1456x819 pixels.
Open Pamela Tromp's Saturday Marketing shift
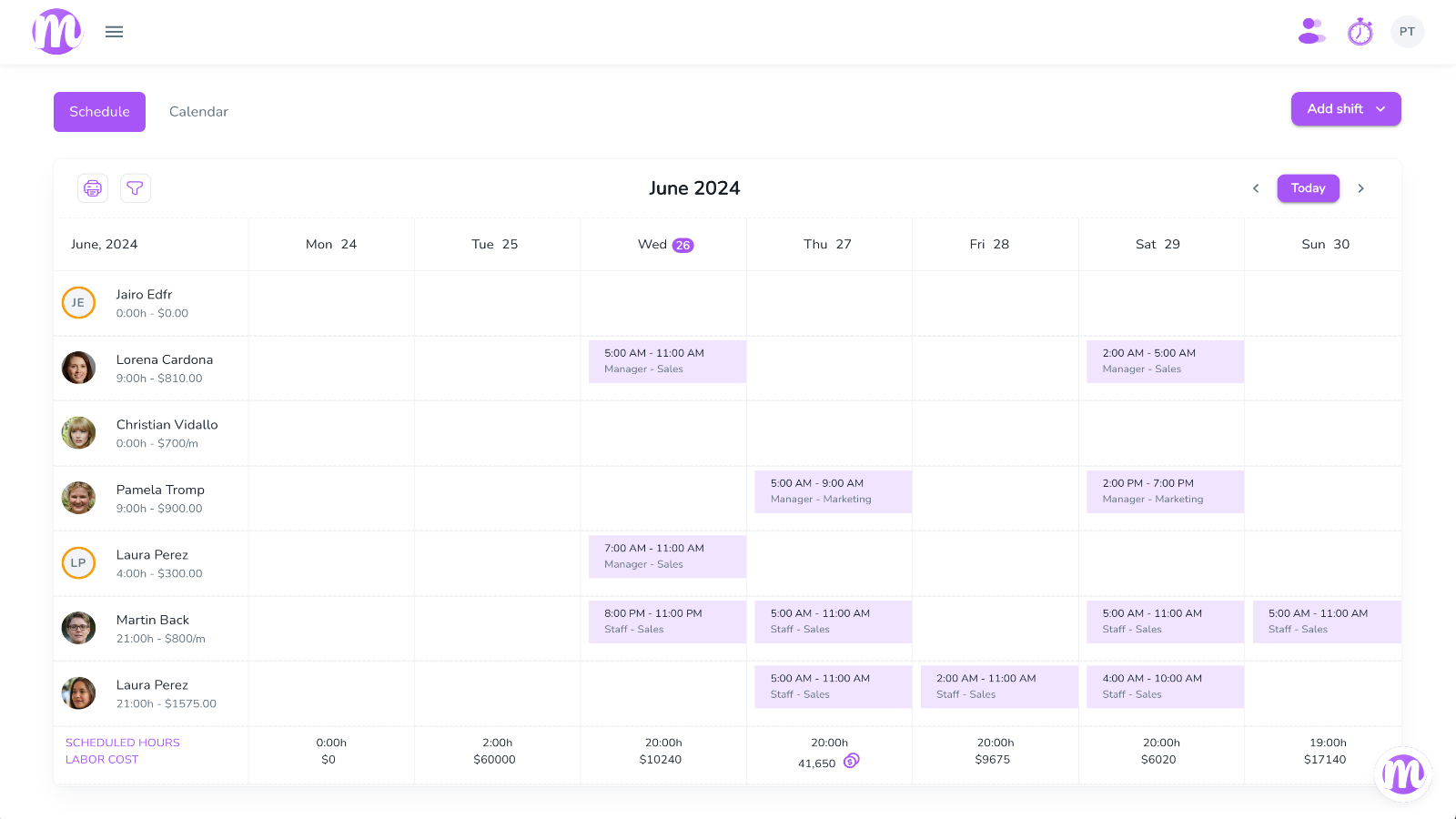1165,491
